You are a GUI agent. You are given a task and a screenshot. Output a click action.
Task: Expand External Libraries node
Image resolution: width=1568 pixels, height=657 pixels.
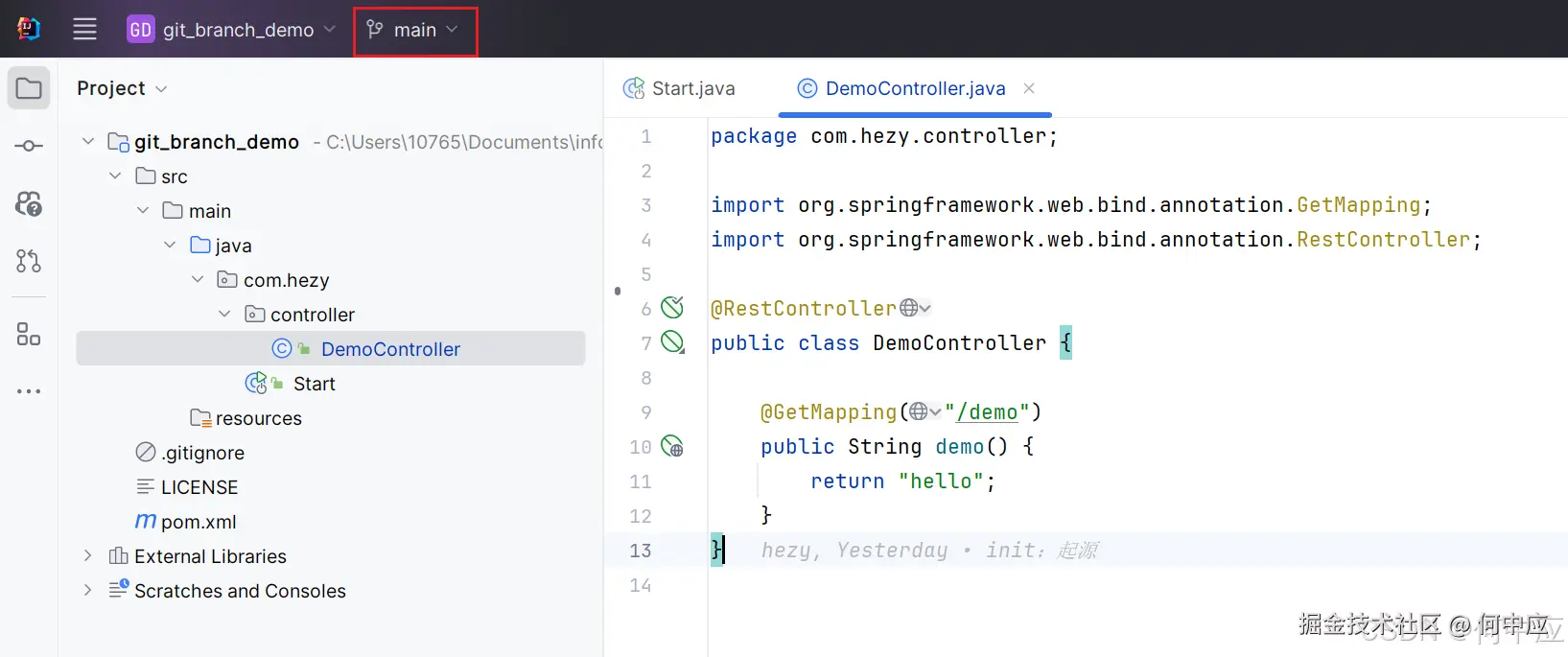click(x=88, y=556)
